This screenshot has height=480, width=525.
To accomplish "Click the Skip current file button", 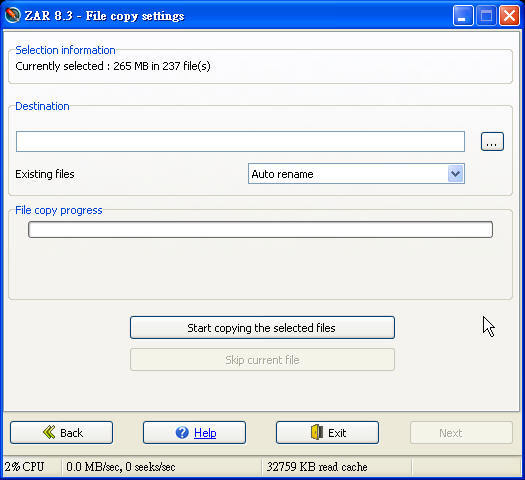I will 262,360.
